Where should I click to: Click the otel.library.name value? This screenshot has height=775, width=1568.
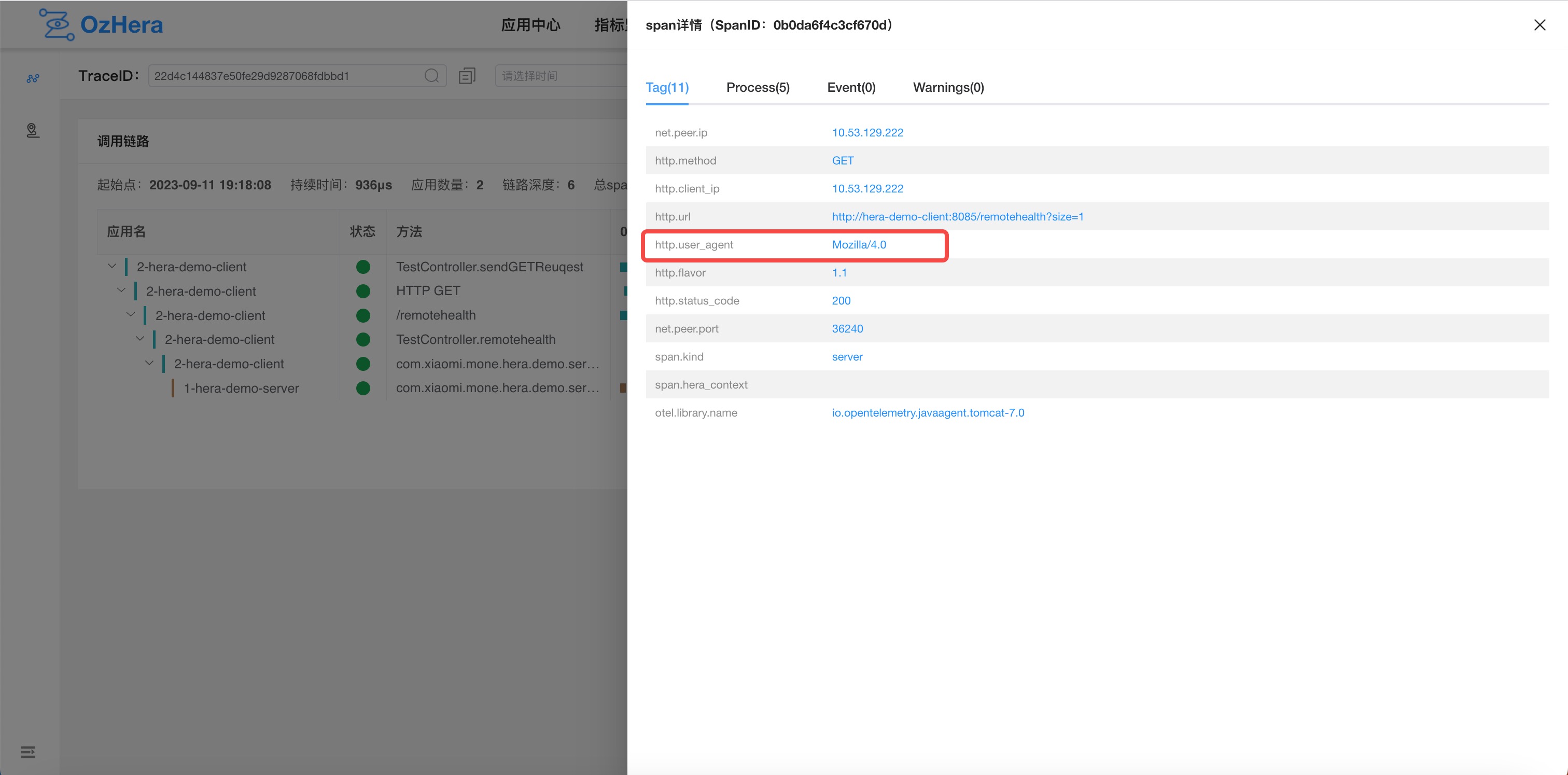coord(928,413)
